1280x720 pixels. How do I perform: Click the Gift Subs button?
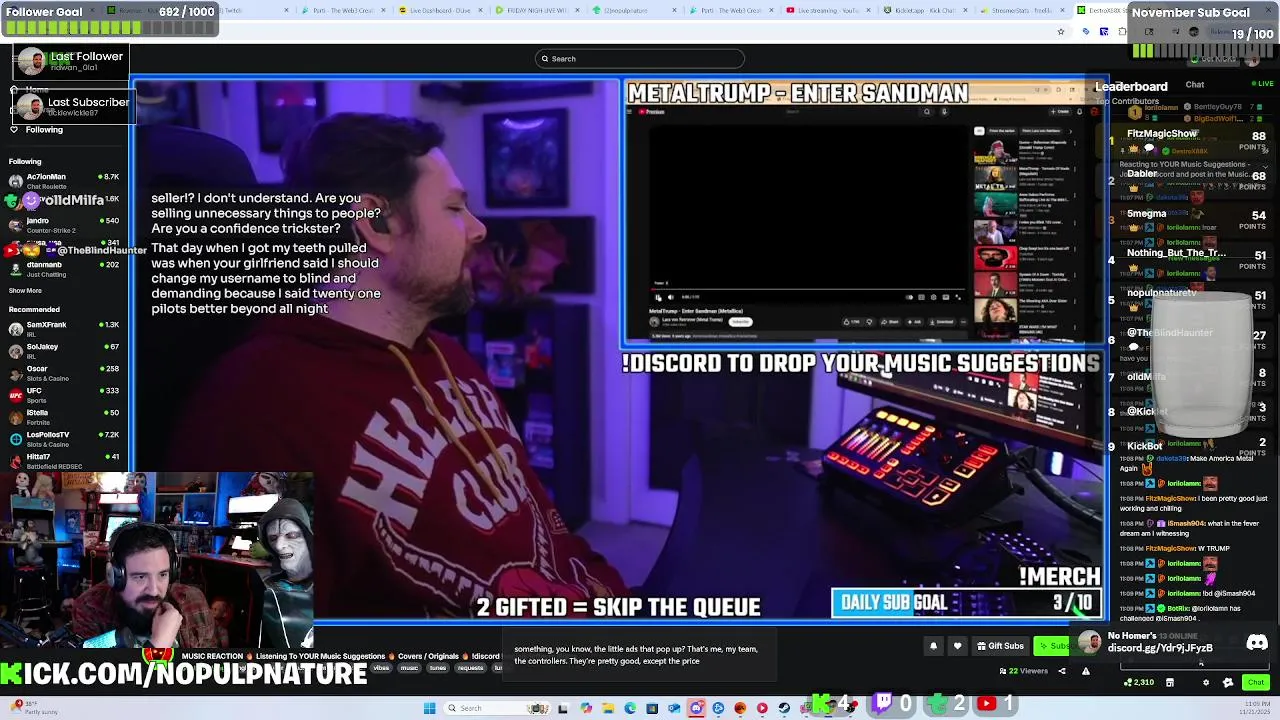(x=1000, y=646)
